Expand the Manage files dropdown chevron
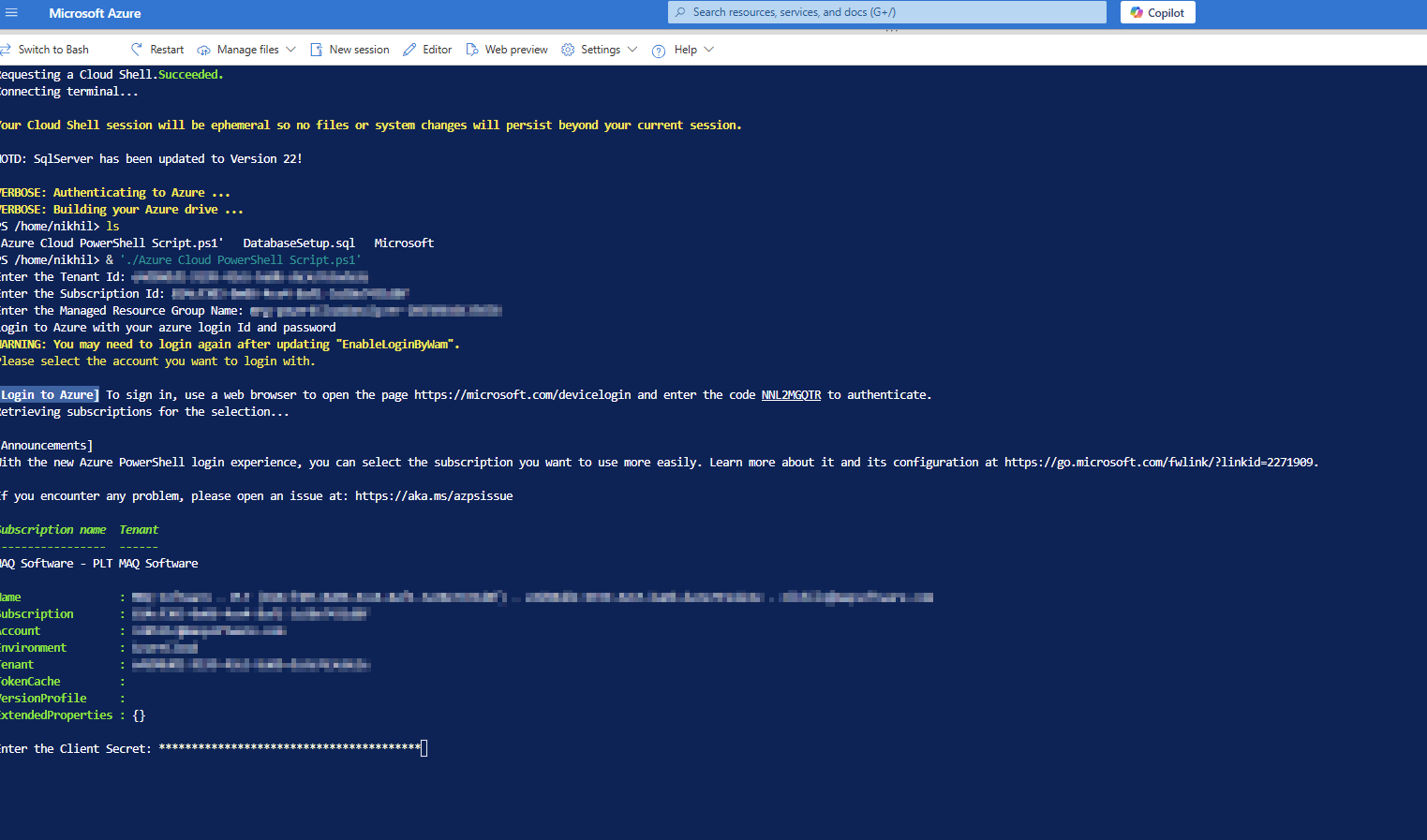 click(x=290, y=50)
